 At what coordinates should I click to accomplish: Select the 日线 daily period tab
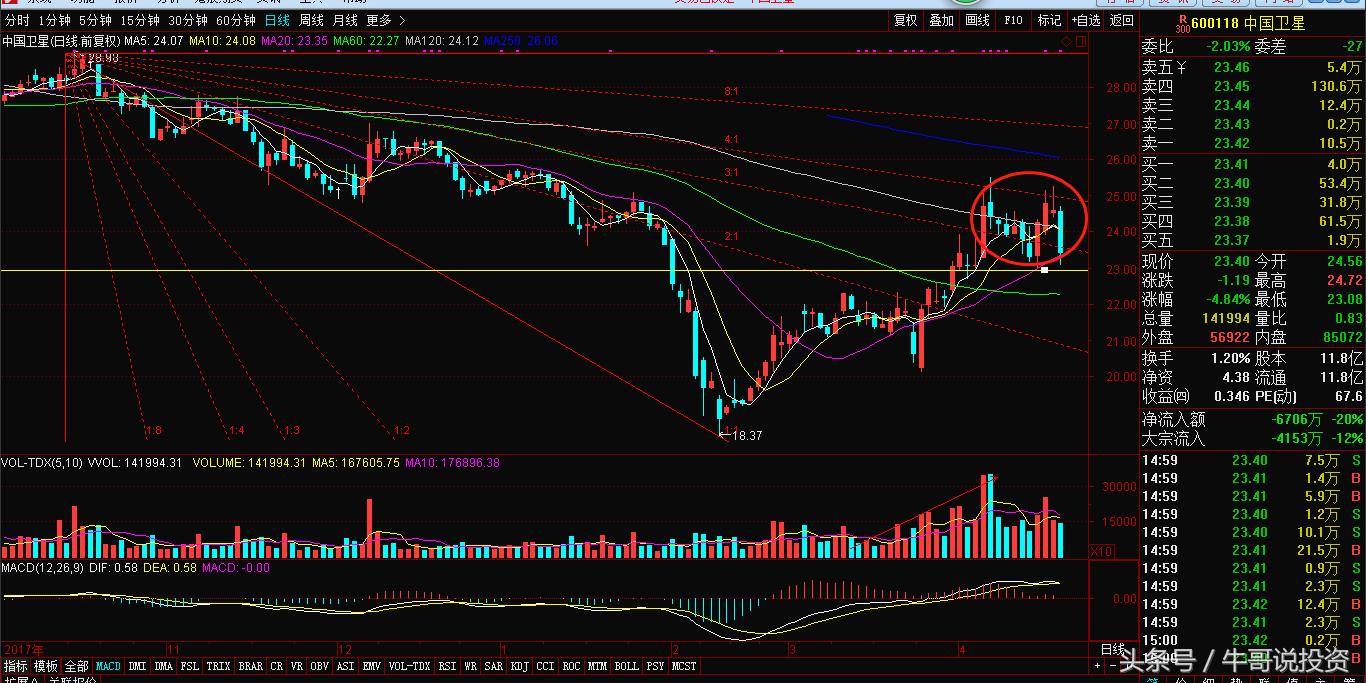278,21
